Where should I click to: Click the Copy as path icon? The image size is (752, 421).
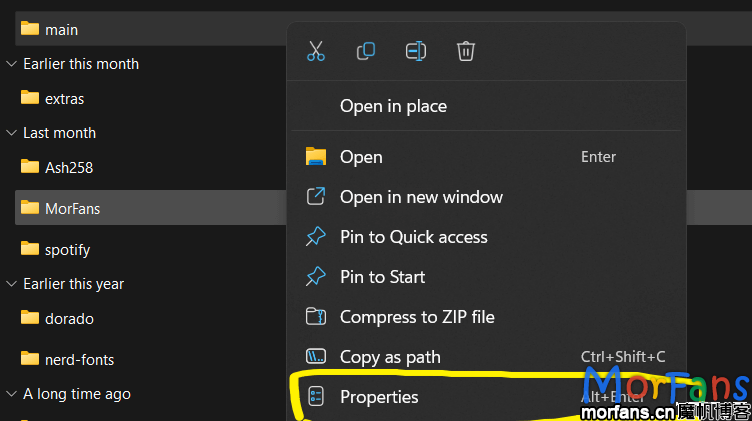[x=316, y=357]
